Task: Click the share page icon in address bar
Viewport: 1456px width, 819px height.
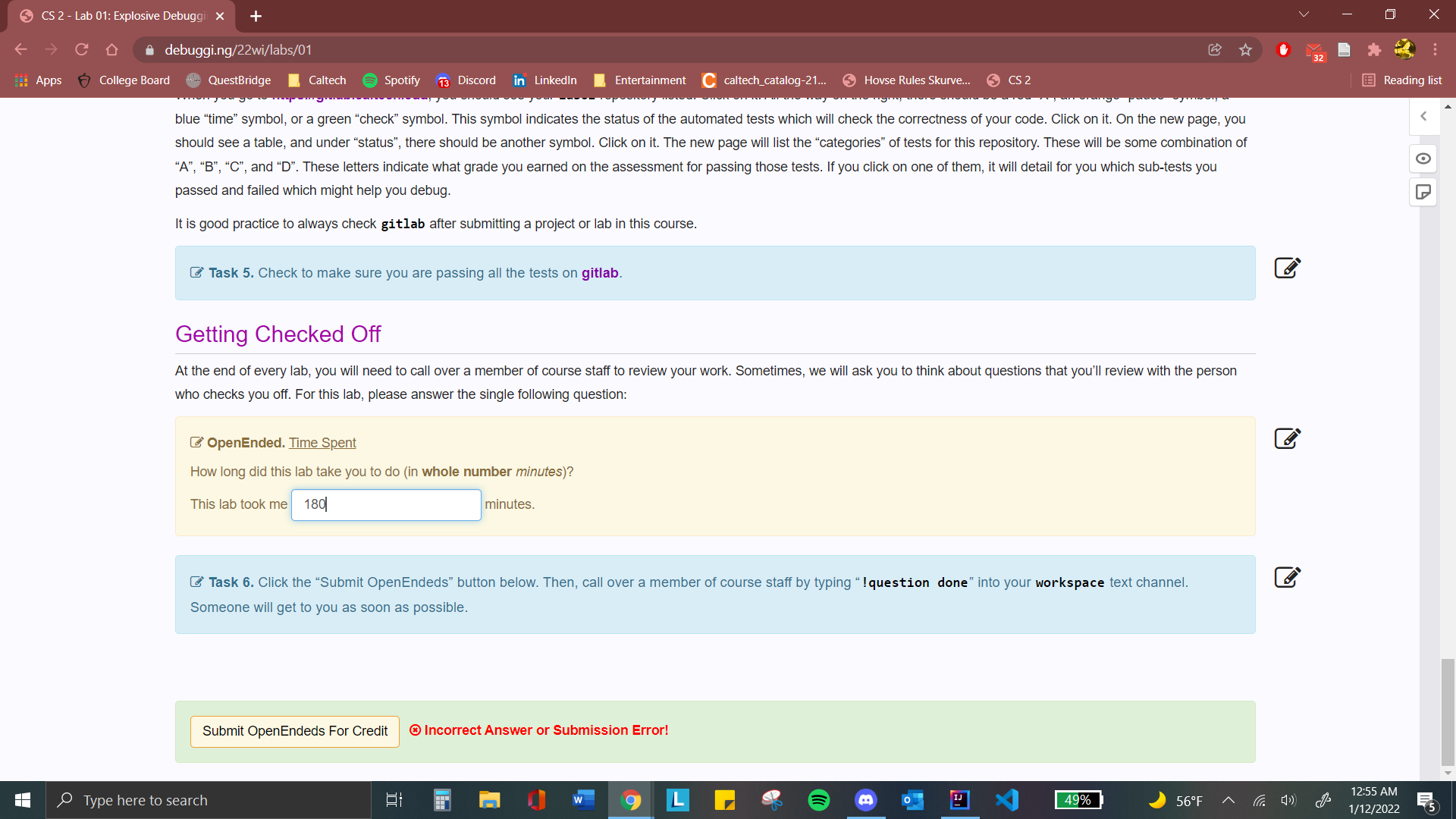Action: [x=1215, y=50]
